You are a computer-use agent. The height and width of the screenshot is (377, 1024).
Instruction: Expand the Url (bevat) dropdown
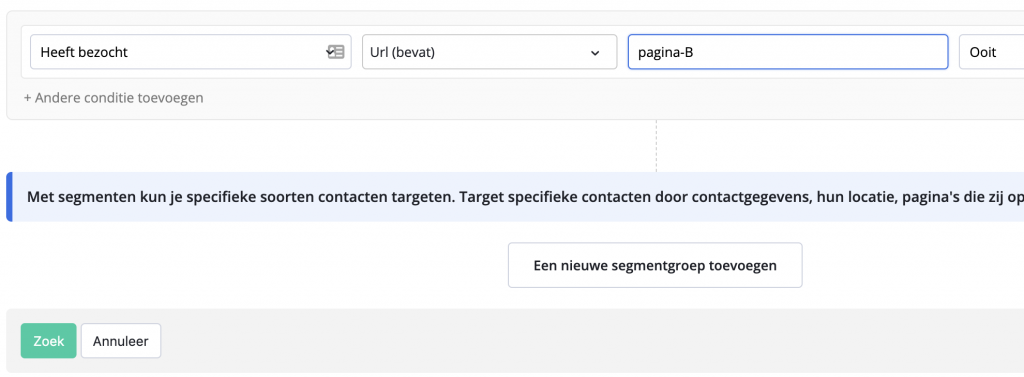[x=490, y=52]
